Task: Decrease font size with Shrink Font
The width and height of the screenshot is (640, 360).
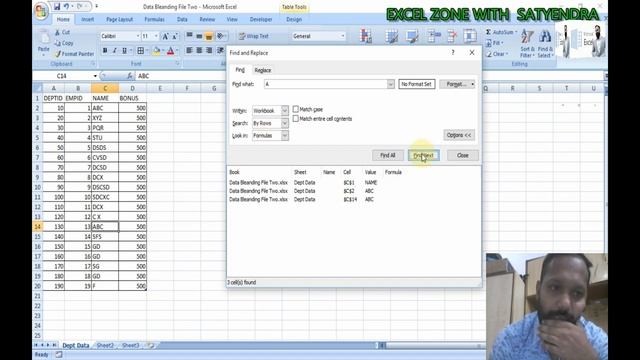Action: point(175,36)
